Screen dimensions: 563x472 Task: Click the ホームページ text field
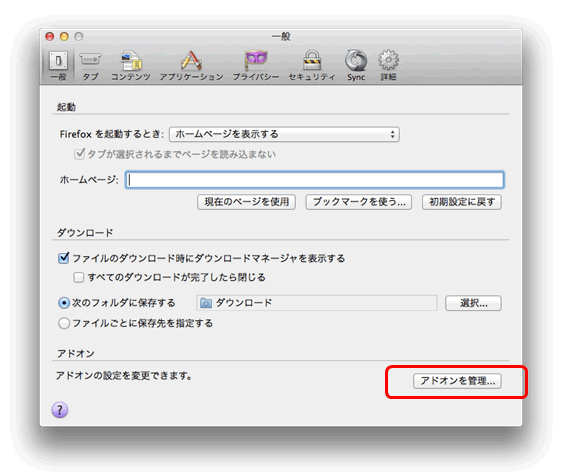click(315, 180)
